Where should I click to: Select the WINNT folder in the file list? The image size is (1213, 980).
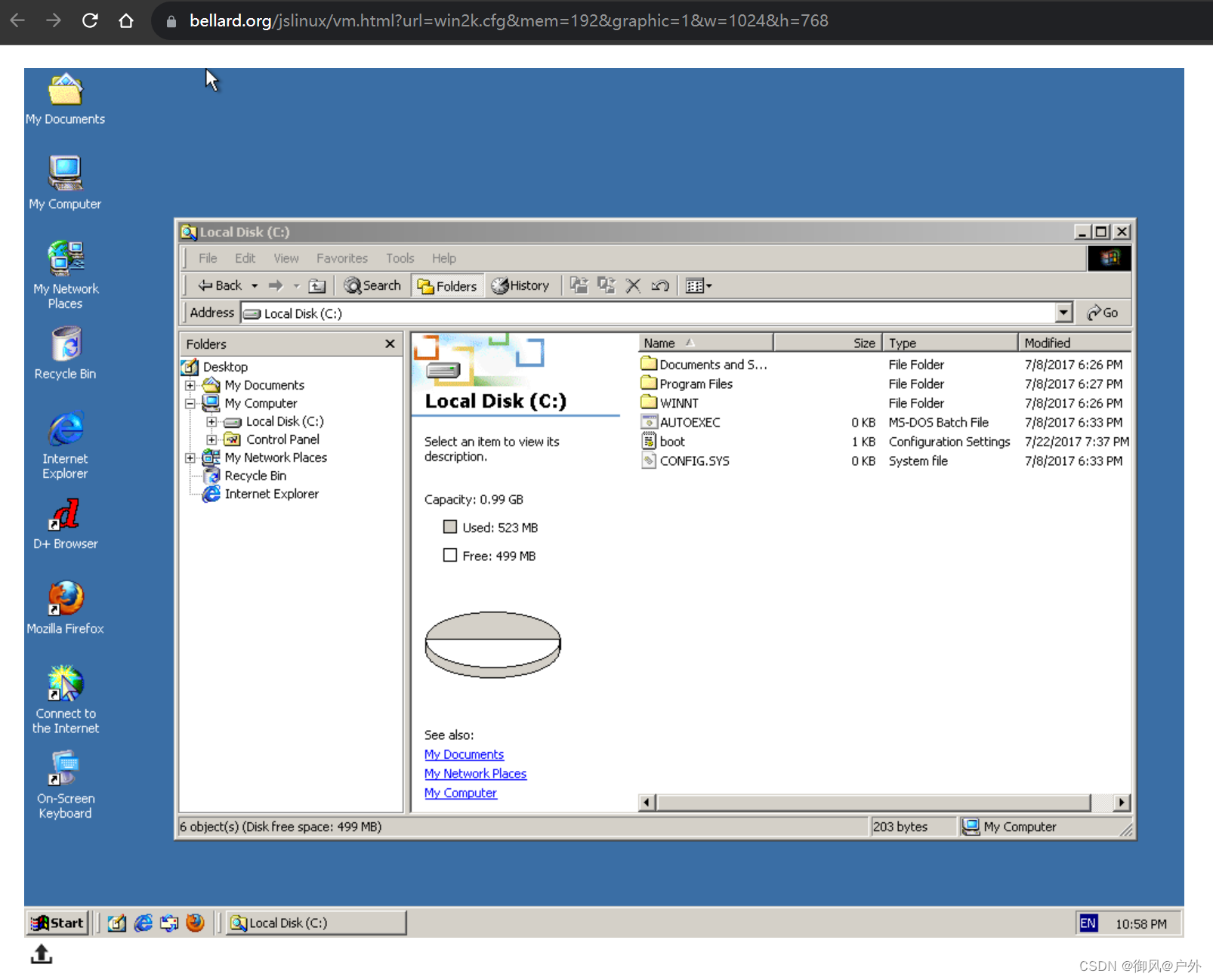coord(679,402)
